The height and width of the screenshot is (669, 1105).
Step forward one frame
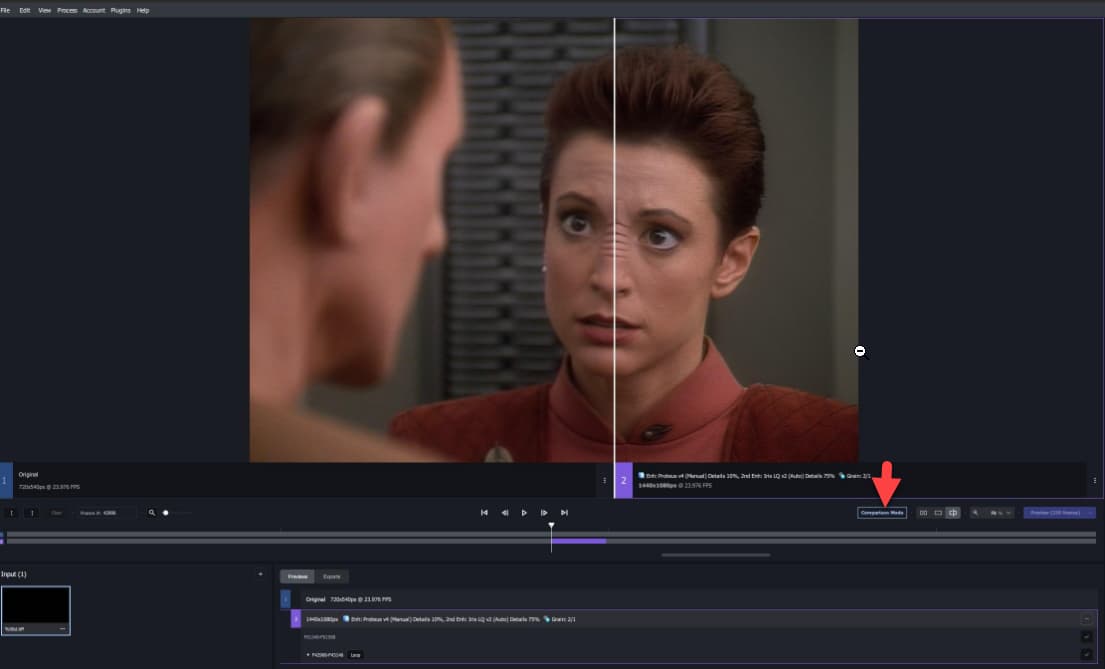(544, 513)
